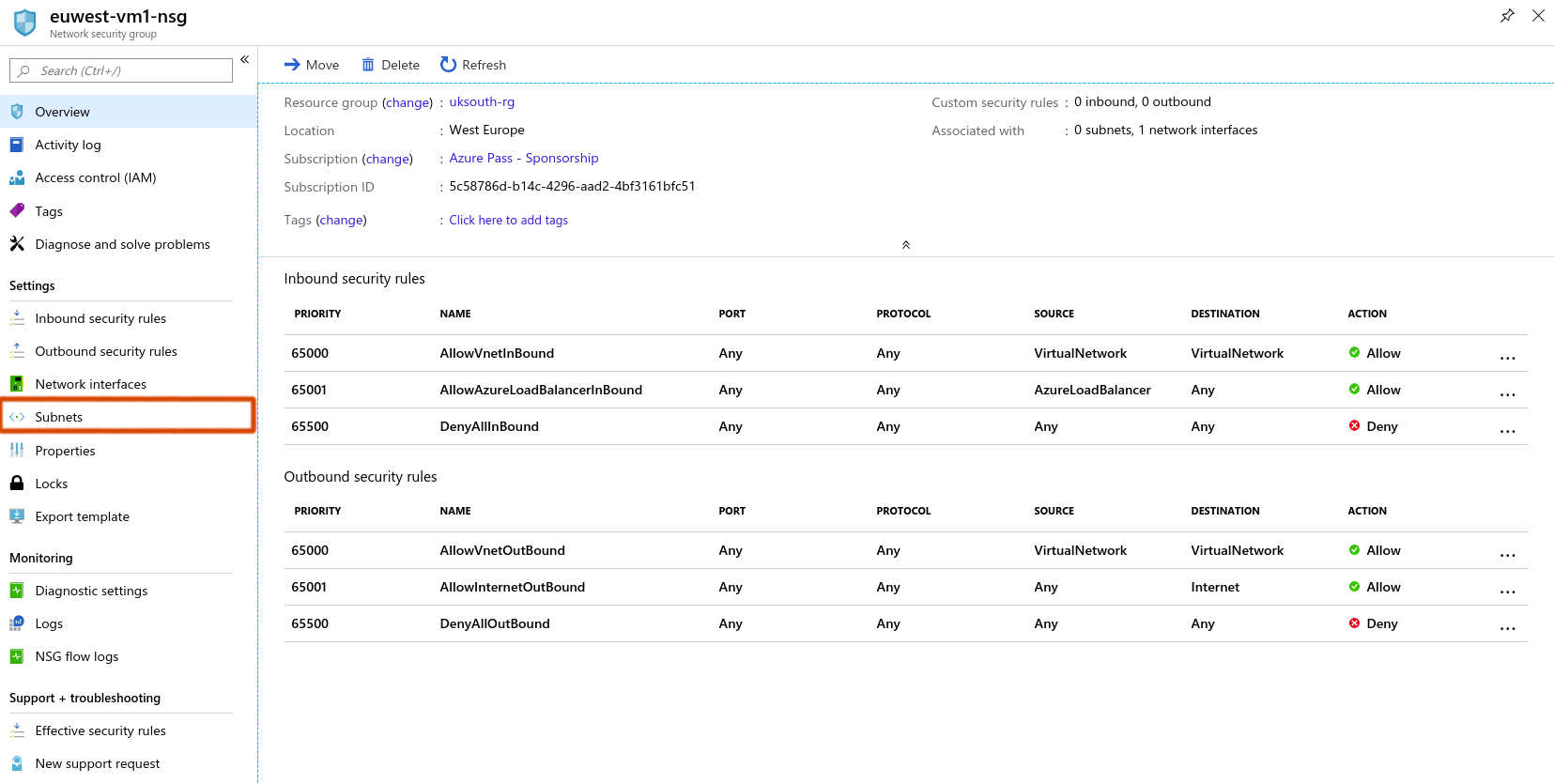Open more options for AllowAzureLoadBalancerInBound rule
This screenshot has height=784, width=1554.
pos(1508,394)
